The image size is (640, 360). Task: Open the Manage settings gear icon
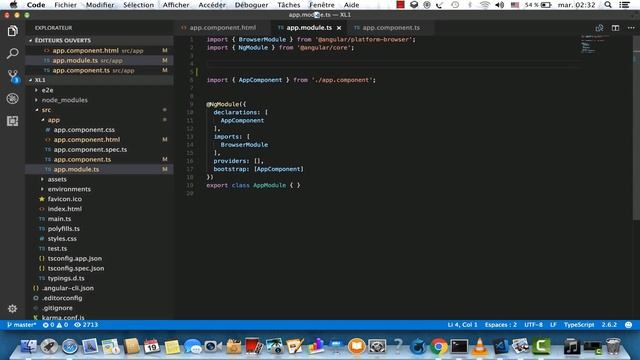click(x=13, y=309)
